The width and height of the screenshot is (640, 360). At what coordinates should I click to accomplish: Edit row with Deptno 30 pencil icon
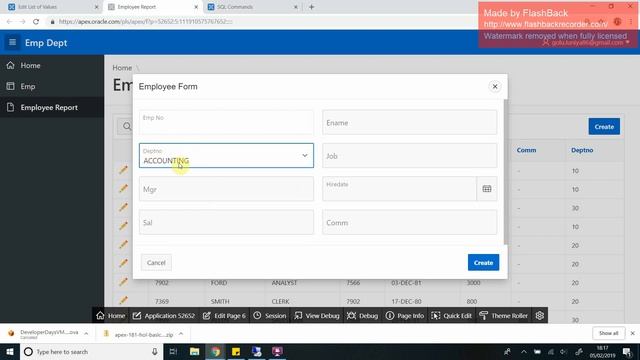123,207
